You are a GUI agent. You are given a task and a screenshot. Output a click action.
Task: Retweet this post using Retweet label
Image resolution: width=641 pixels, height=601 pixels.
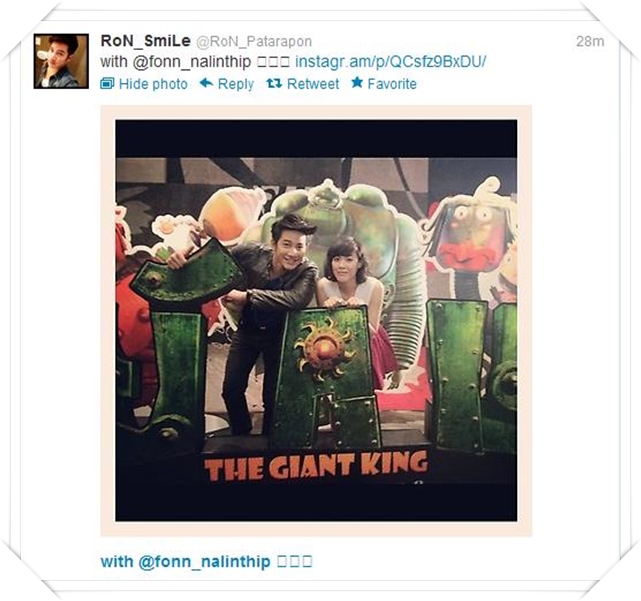click(x=313, y=84)
